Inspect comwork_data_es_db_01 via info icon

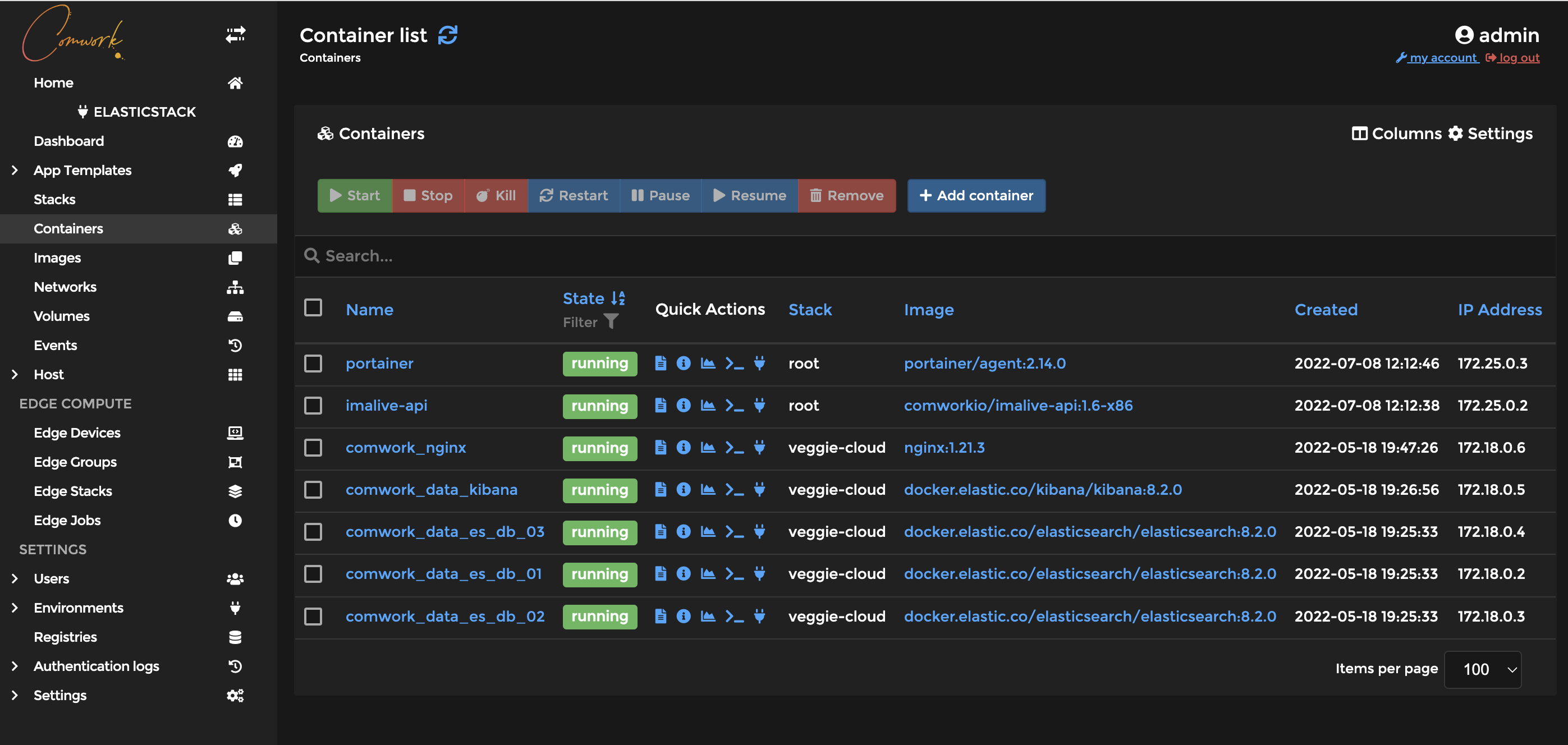(x=684, y=573)
